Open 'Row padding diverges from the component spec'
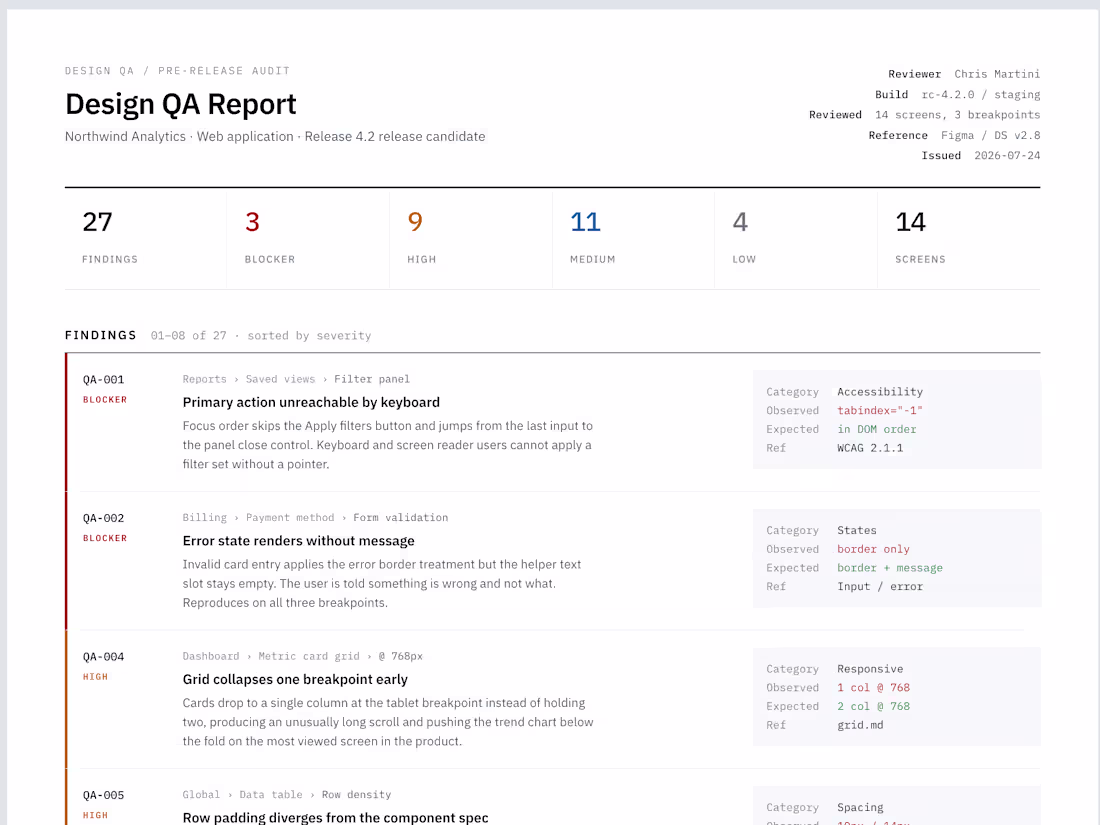Viewport: 1100px width, 825px height. [335, 817]
